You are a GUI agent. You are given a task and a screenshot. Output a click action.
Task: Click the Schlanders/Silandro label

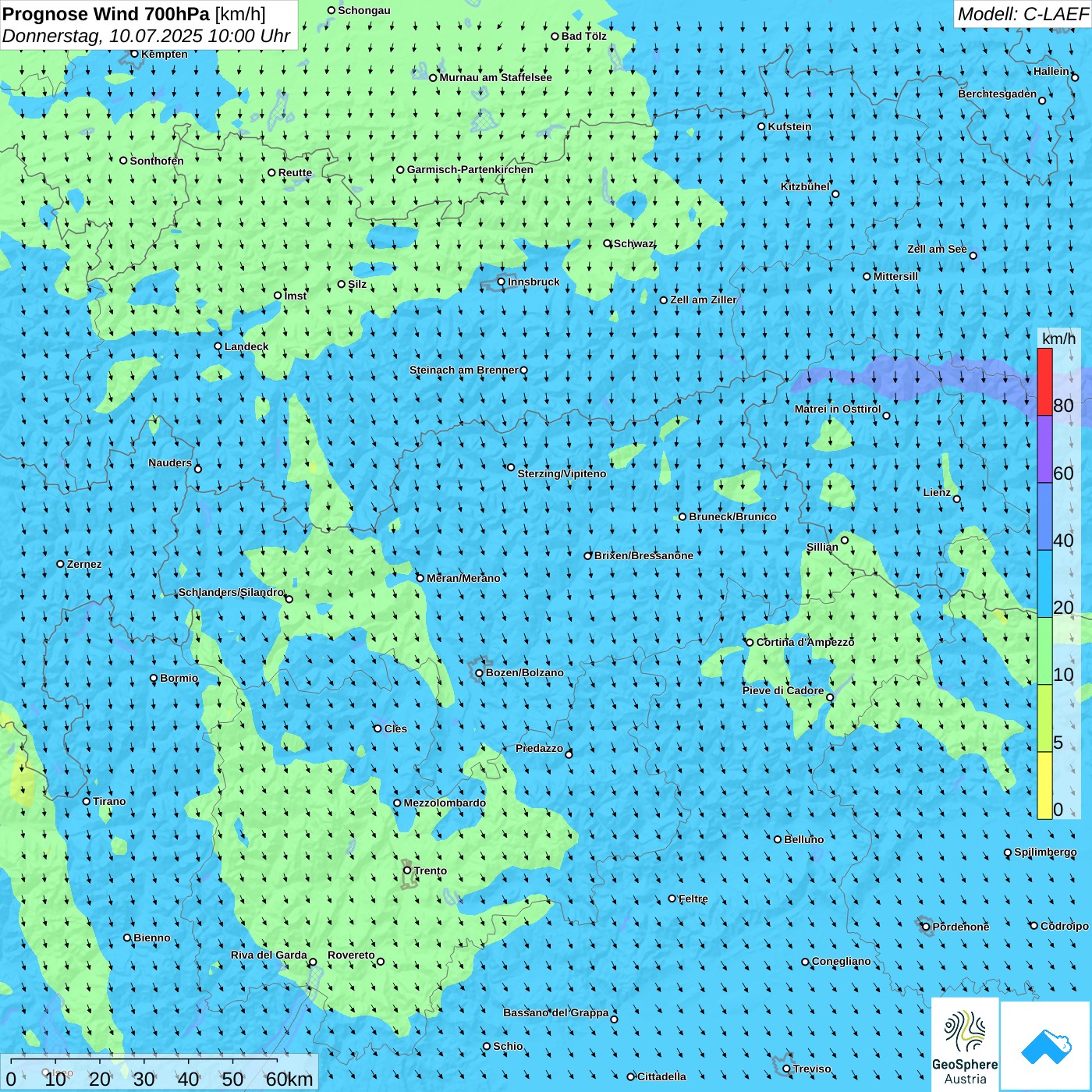coord(231,592)
